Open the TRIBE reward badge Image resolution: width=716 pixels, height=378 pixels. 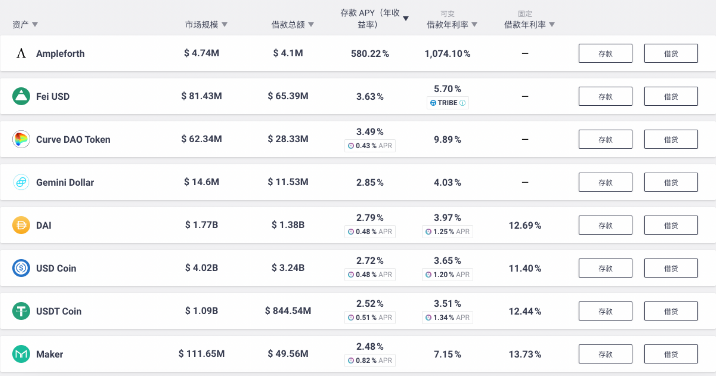point(448,103)
